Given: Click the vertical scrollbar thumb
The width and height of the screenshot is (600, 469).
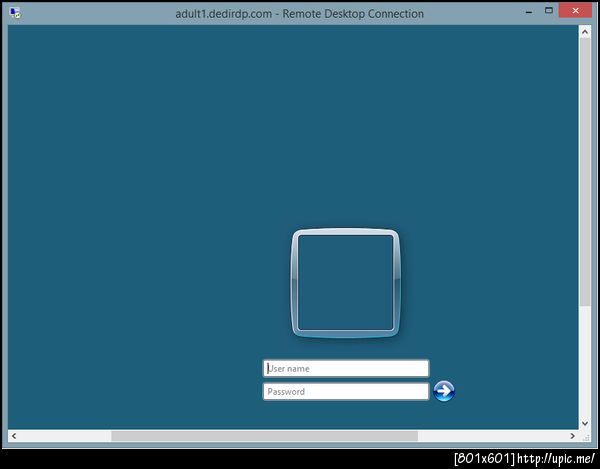Looking at the screenshot, I should pos(584,172).
